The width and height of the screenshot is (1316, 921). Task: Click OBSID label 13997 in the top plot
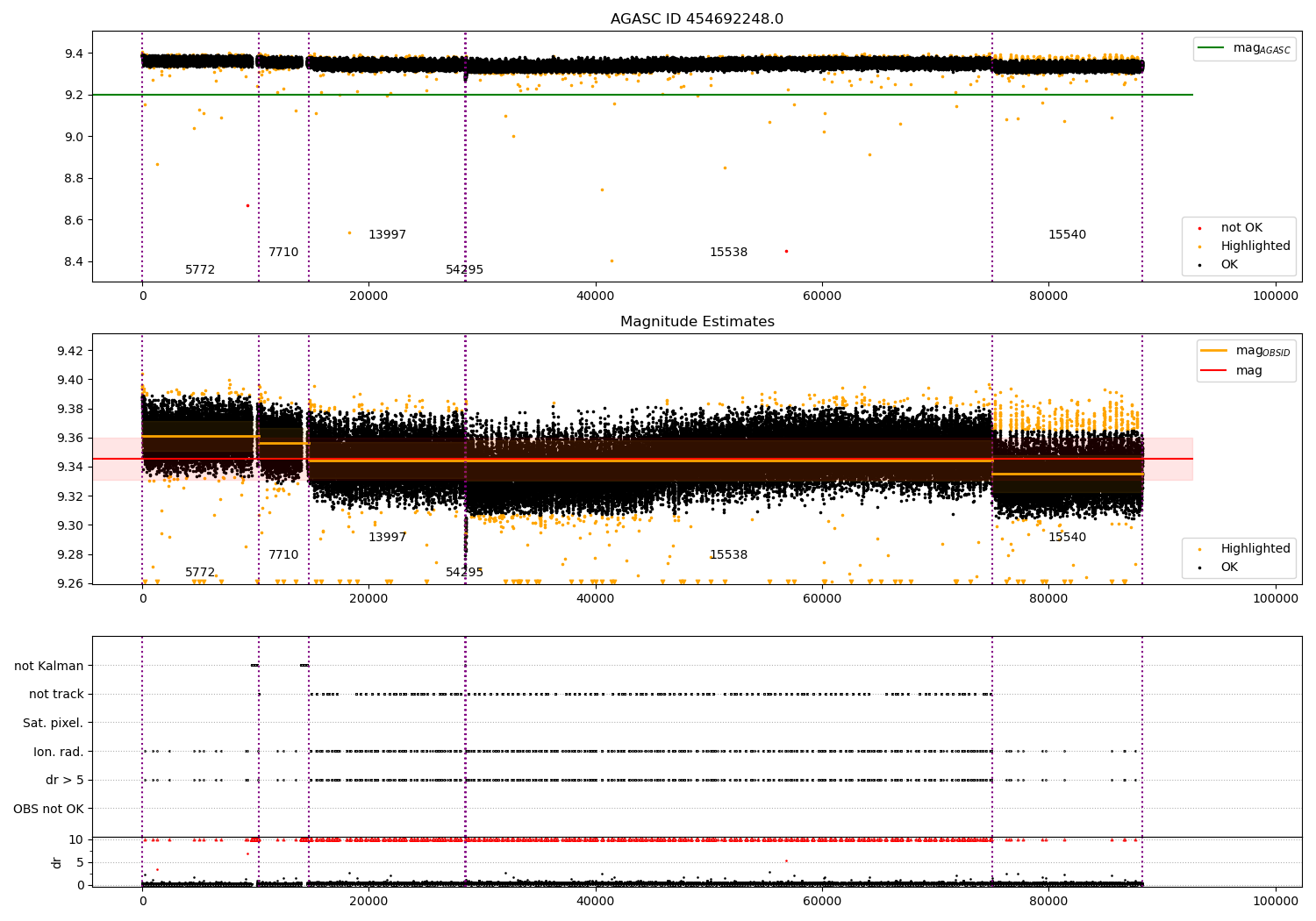(387, 235)
